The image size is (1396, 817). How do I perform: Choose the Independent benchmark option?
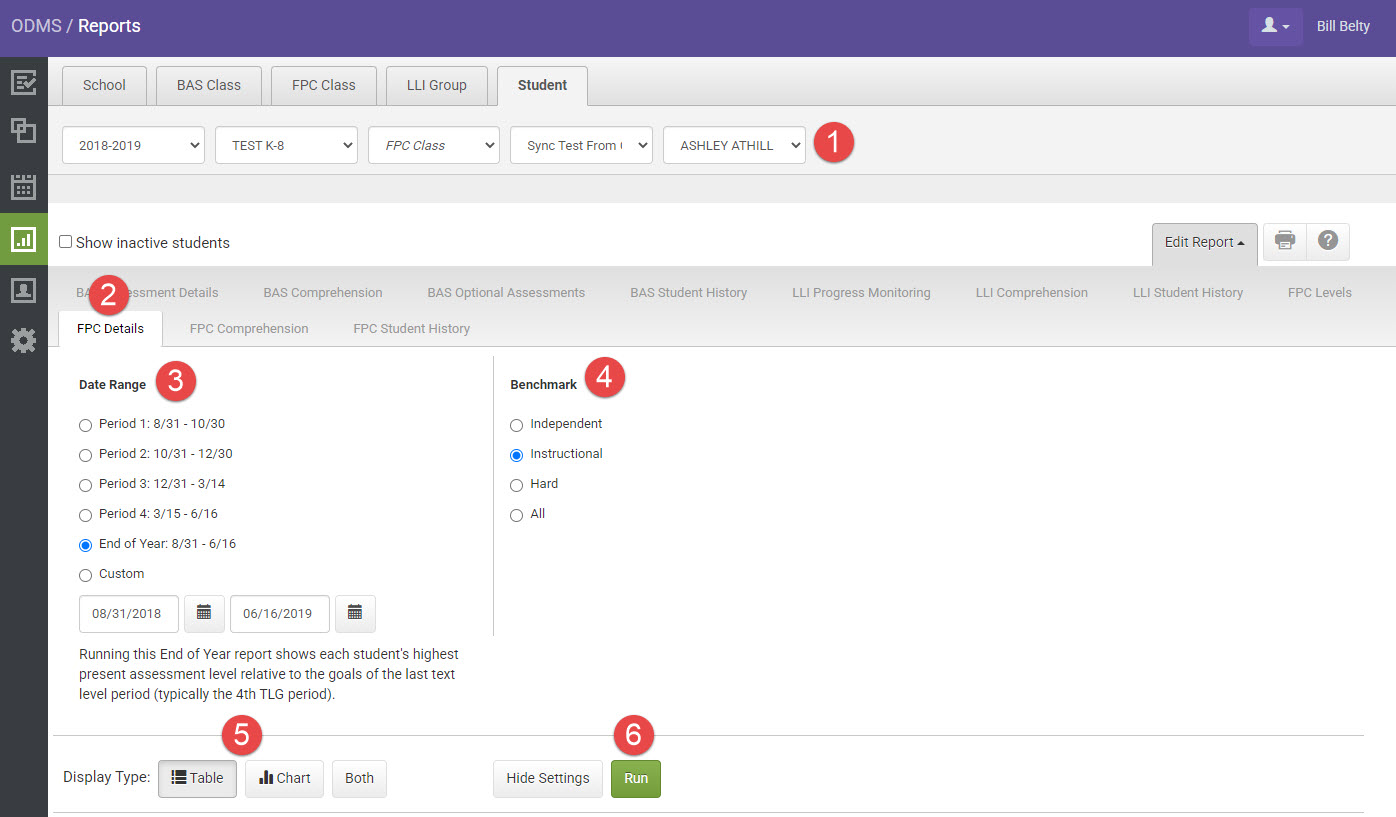pos(517,425)
